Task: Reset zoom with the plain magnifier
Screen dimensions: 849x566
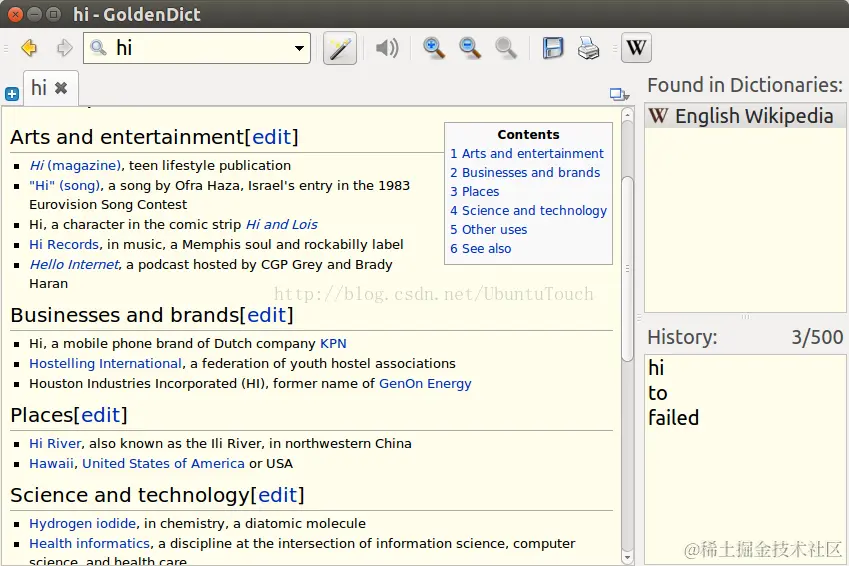Action: [x=505, y=48]
